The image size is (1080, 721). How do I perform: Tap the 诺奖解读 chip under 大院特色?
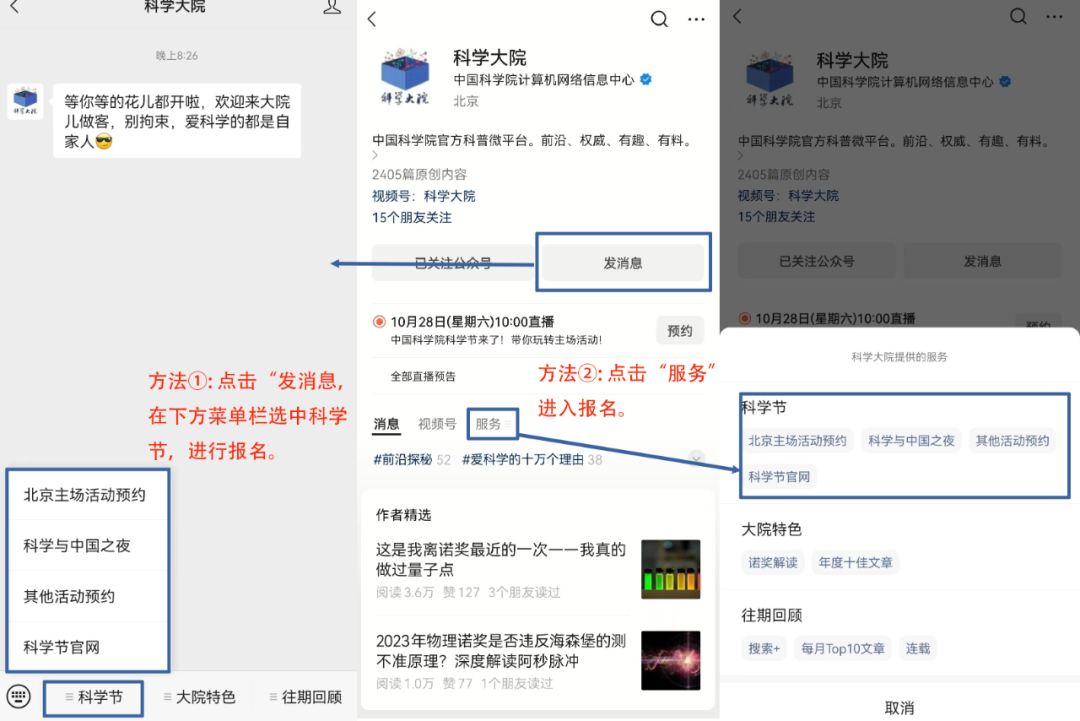click(x=773, y=563)
